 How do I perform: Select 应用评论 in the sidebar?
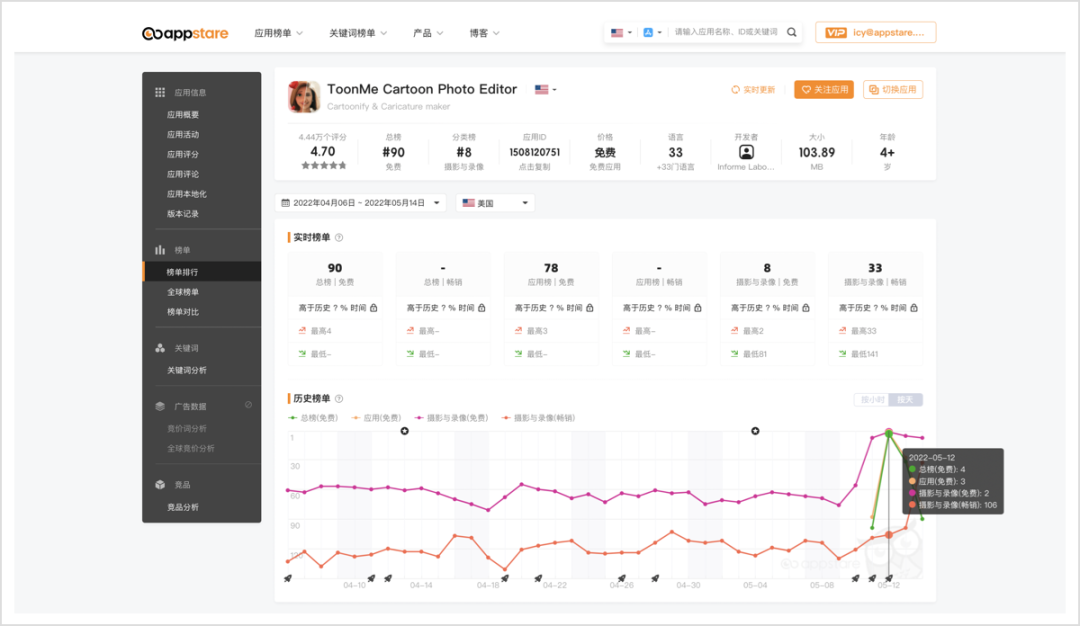[x=183, y=174]
